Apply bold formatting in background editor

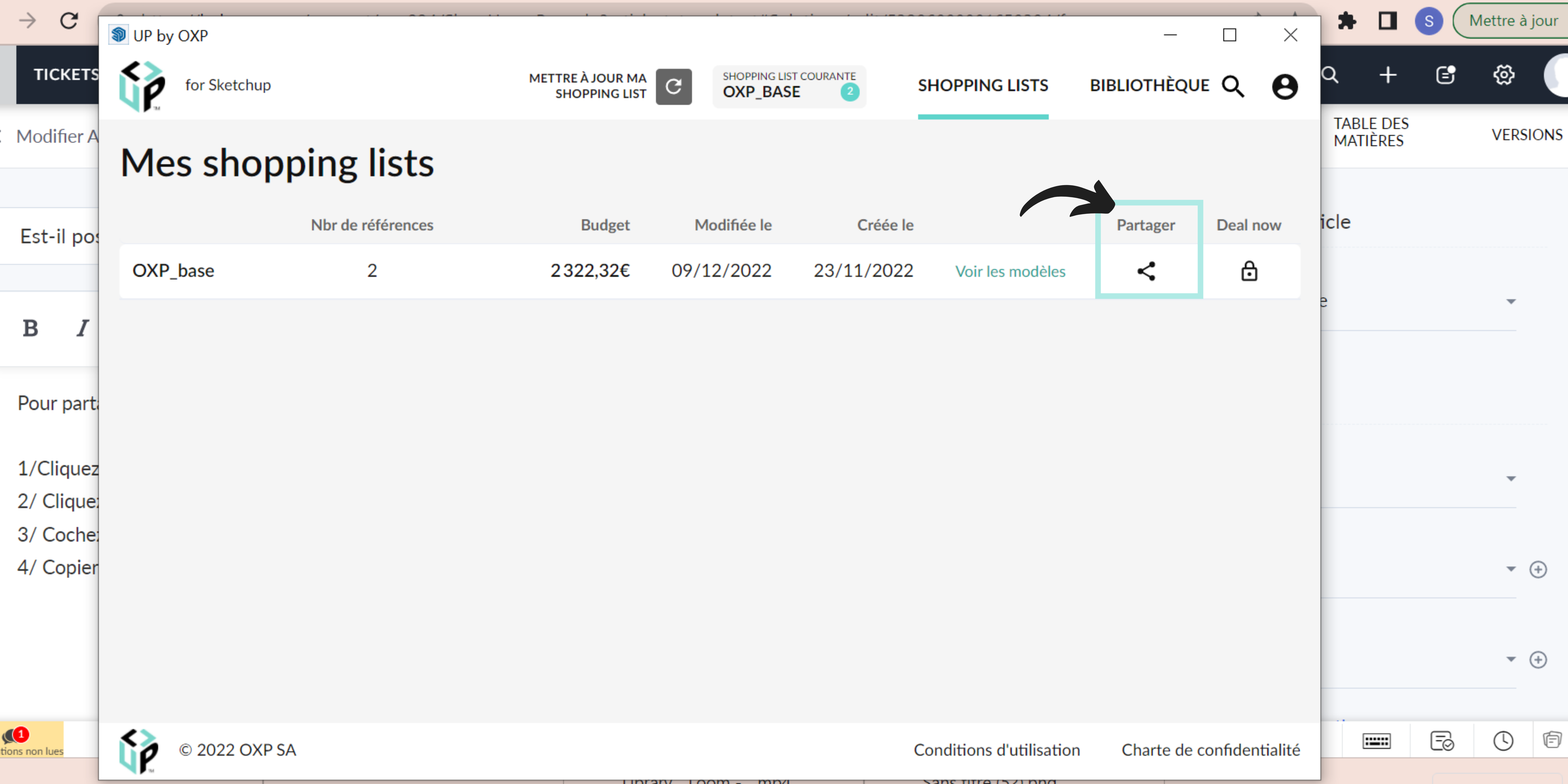click(x=30, y=328)
